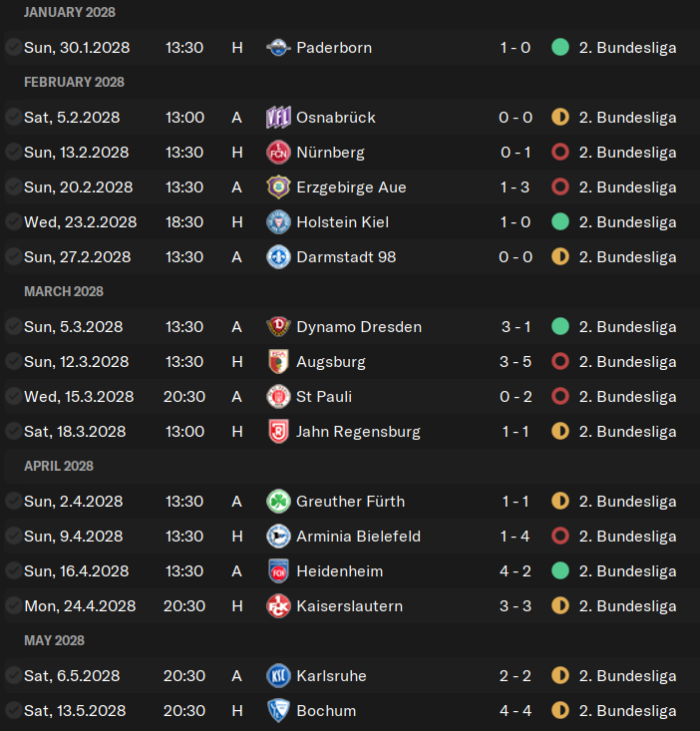Click the Bochum club crest
This screenshot has height=731, width=700.
tap(278, 711)
